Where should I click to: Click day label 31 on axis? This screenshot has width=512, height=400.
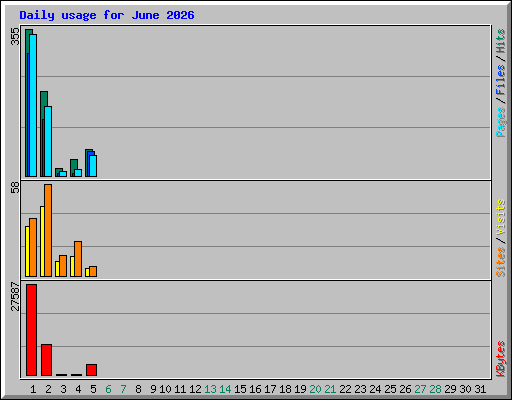tap(480, 389)
